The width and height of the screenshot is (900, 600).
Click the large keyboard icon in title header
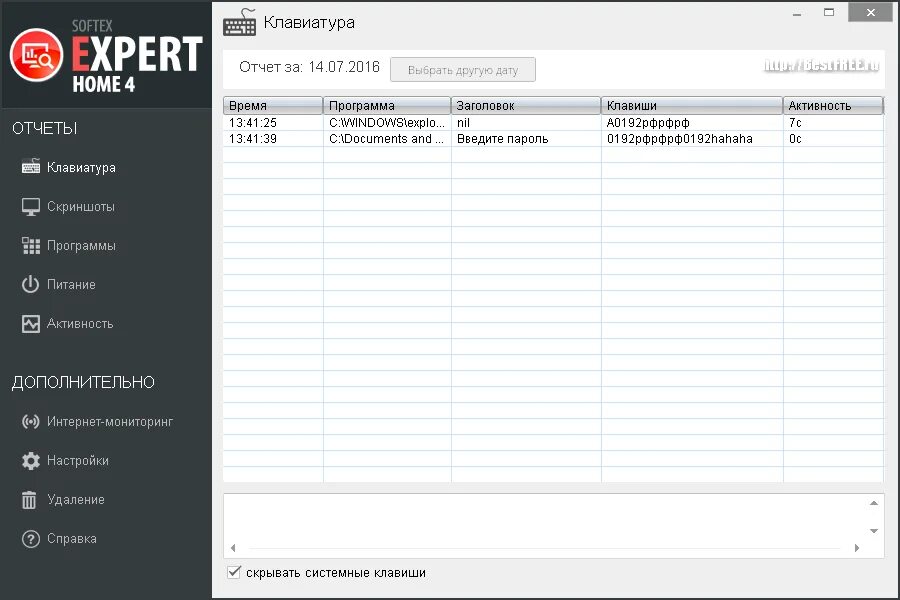pyautogui.click(x=240, y=23)
